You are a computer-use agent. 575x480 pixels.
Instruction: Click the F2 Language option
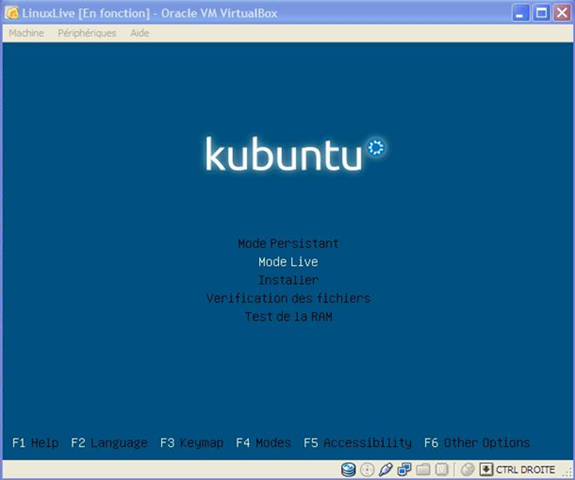(x=109, y=443)
